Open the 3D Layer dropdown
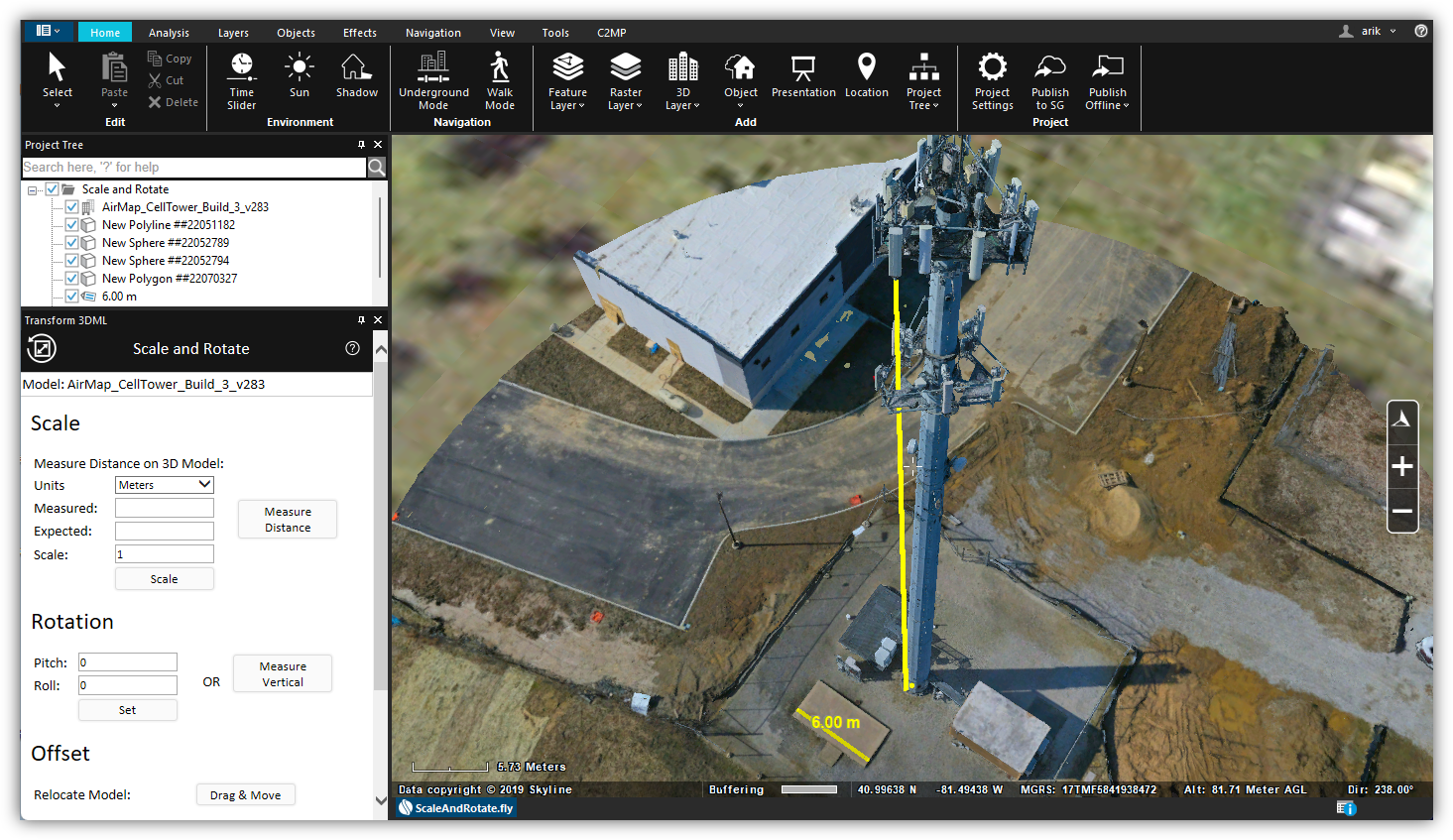 click(x=682, y=81)
